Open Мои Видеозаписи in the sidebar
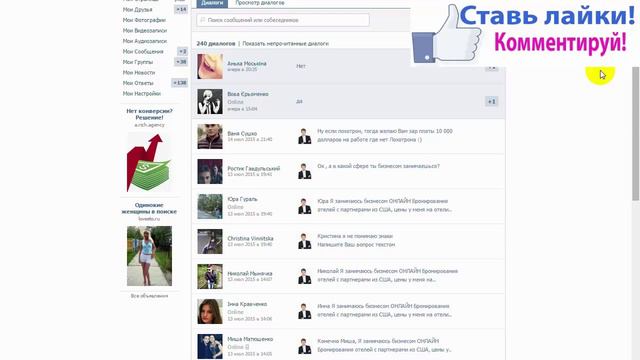The width and height of the screenshot is (640, 360). click(145, 31)
